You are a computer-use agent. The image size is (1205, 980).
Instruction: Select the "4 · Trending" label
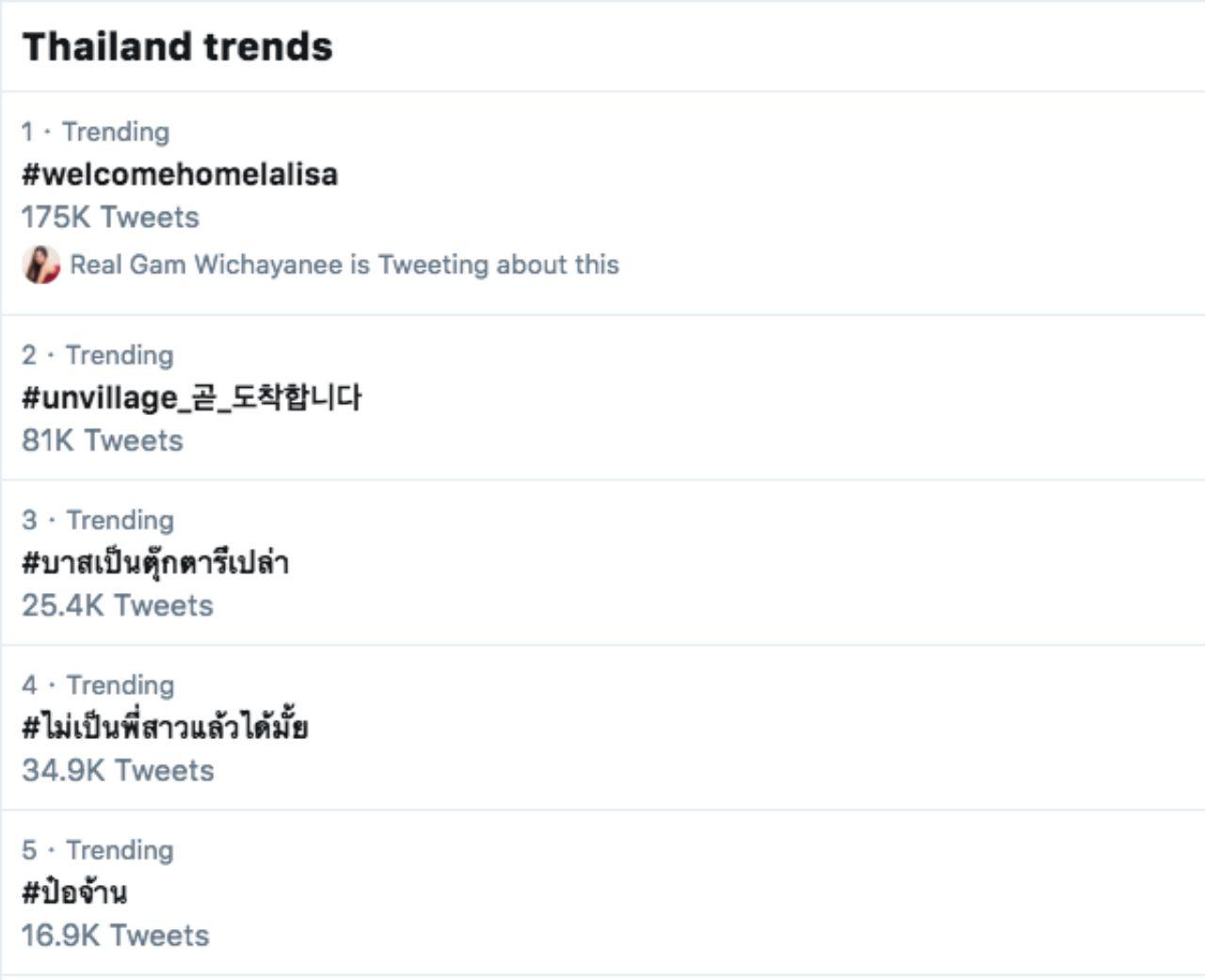97,684
